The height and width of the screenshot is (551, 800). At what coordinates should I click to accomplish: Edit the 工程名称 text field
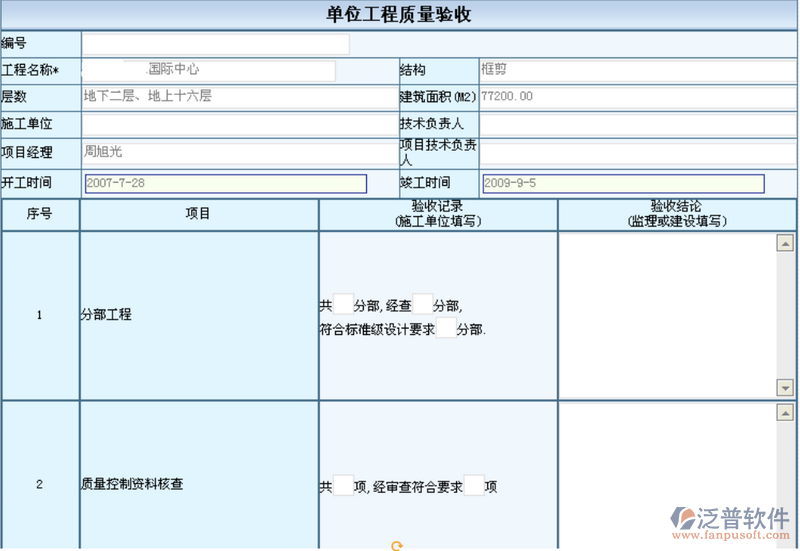[208, 70]
